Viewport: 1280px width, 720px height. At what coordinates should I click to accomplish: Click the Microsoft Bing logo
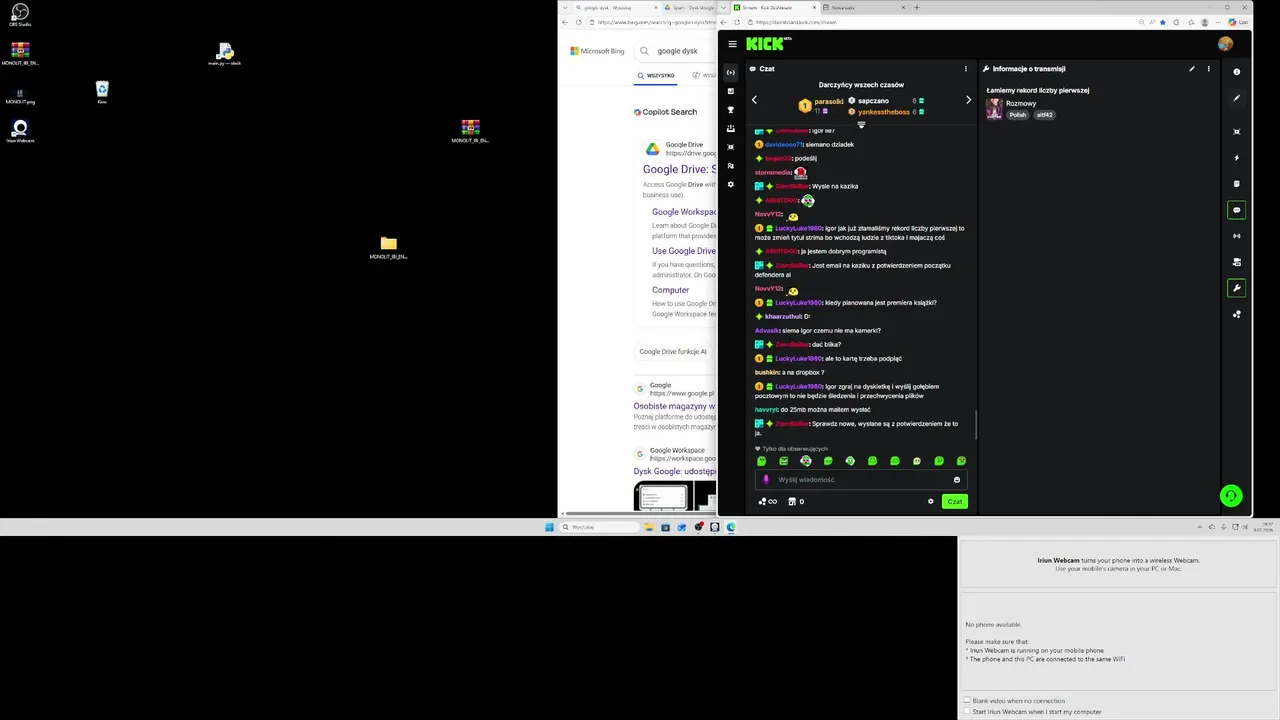click(597, 51)
